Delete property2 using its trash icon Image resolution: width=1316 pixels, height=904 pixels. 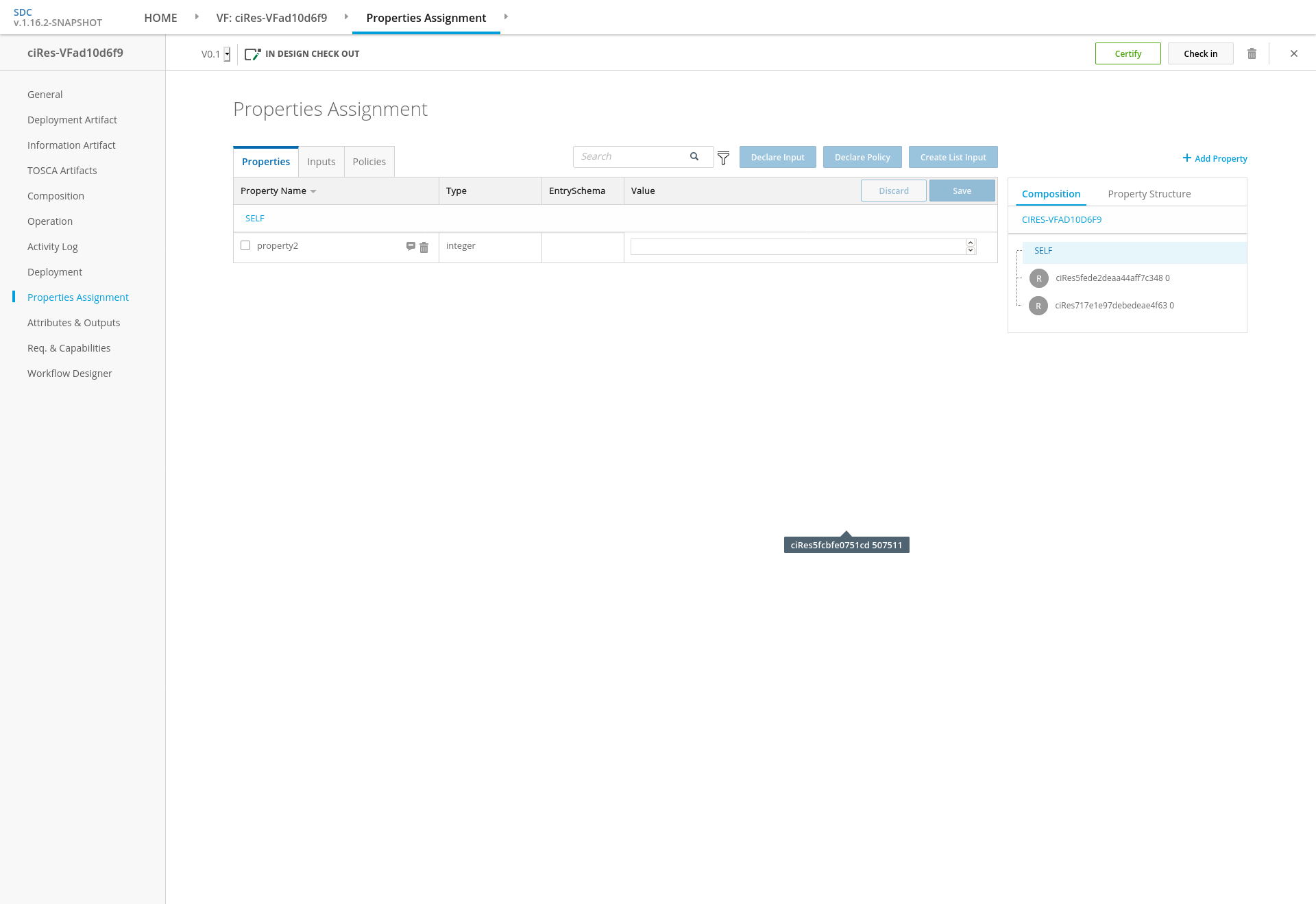tap(424, 247)
